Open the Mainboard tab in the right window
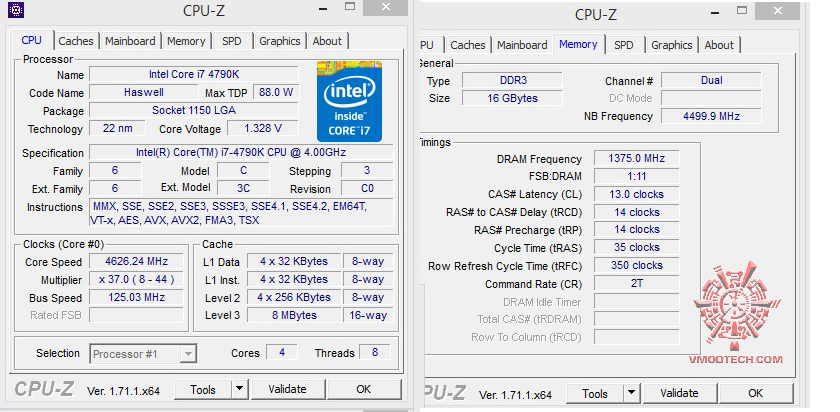The height and width of the screenshot is (412, 840). 522,46
